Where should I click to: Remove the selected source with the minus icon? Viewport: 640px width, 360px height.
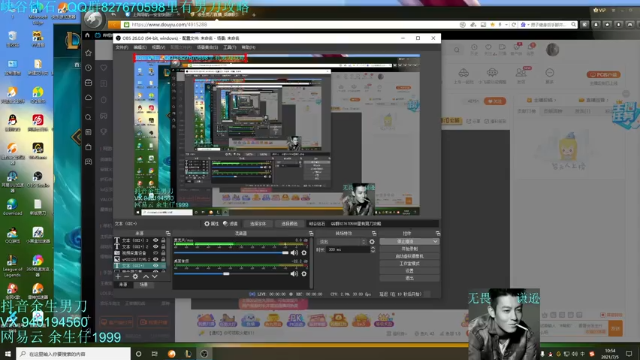point(127,276)
